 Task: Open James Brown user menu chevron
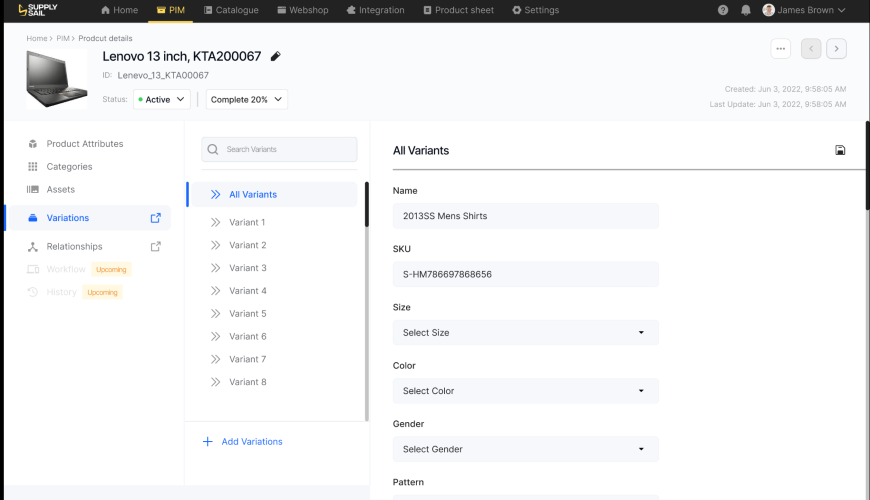(842, 10)
